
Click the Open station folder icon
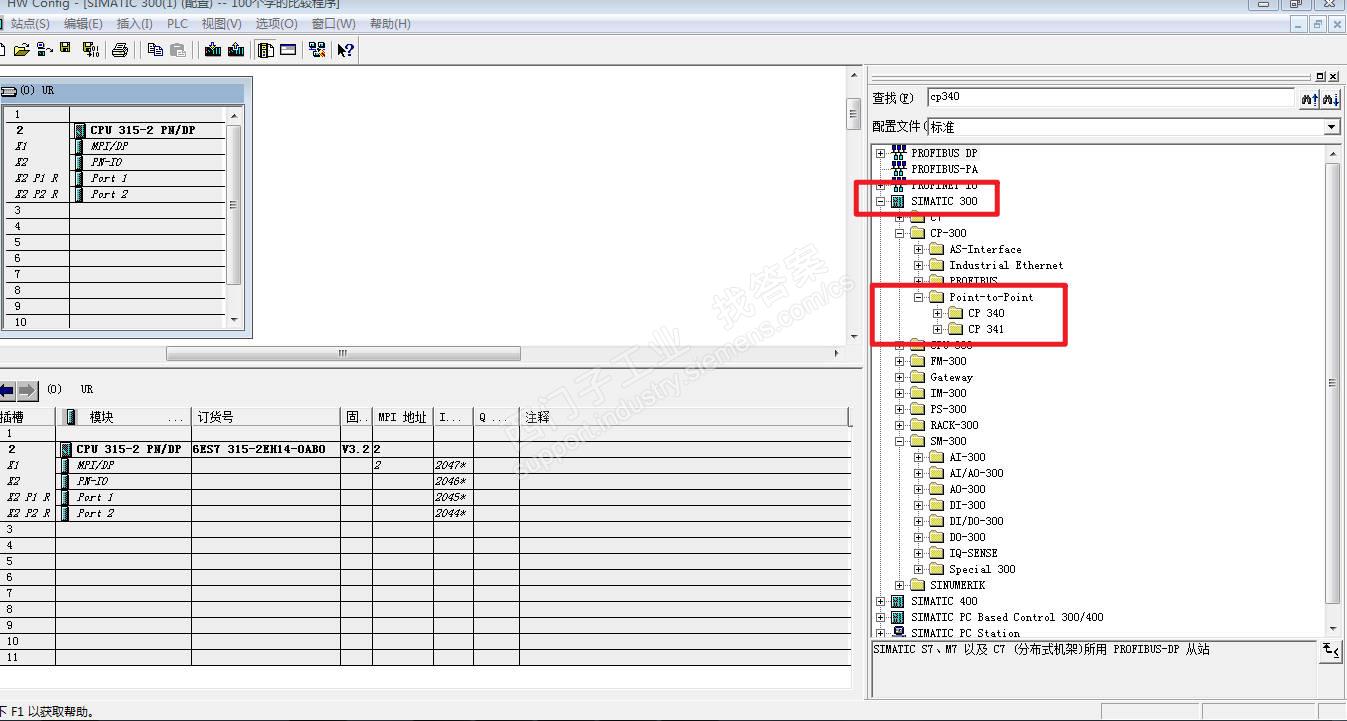click(x=21, y=50)
